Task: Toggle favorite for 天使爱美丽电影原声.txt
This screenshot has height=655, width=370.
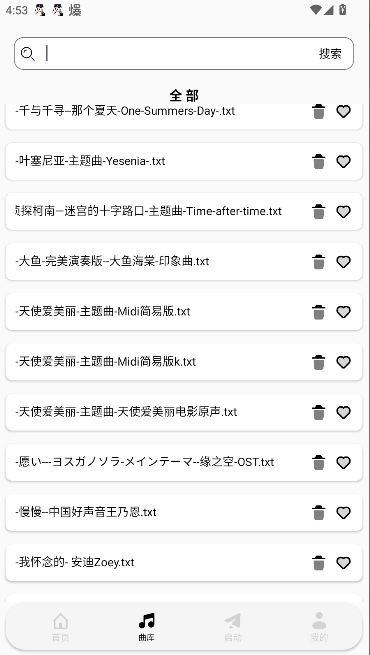Action: pyautogui.click(x=343, y=412)
